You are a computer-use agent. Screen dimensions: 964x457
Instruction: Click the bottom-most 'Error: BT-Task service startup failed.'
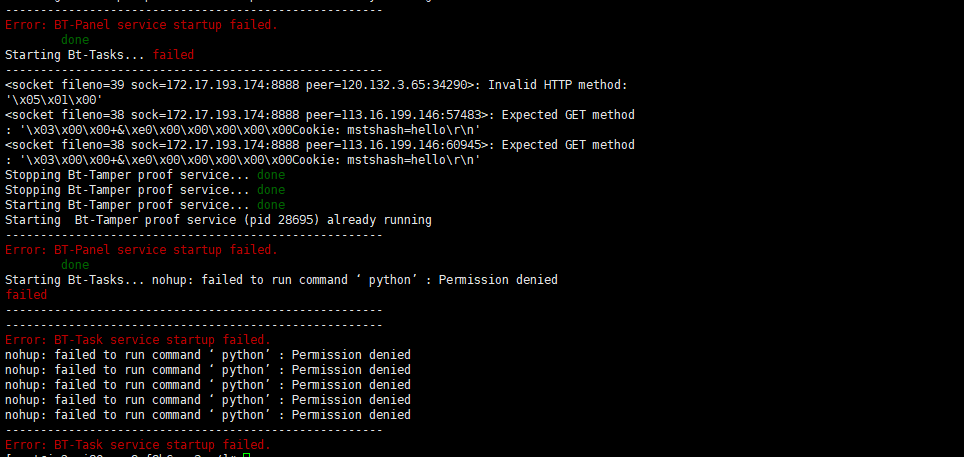point(138,445)
